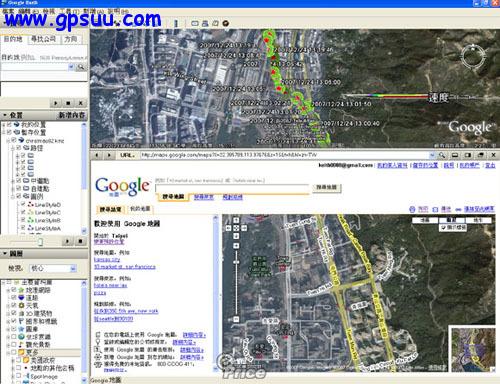Screen dimensions: 500x384
Task: Go back in embedded browser
Action: pos(97,155)
